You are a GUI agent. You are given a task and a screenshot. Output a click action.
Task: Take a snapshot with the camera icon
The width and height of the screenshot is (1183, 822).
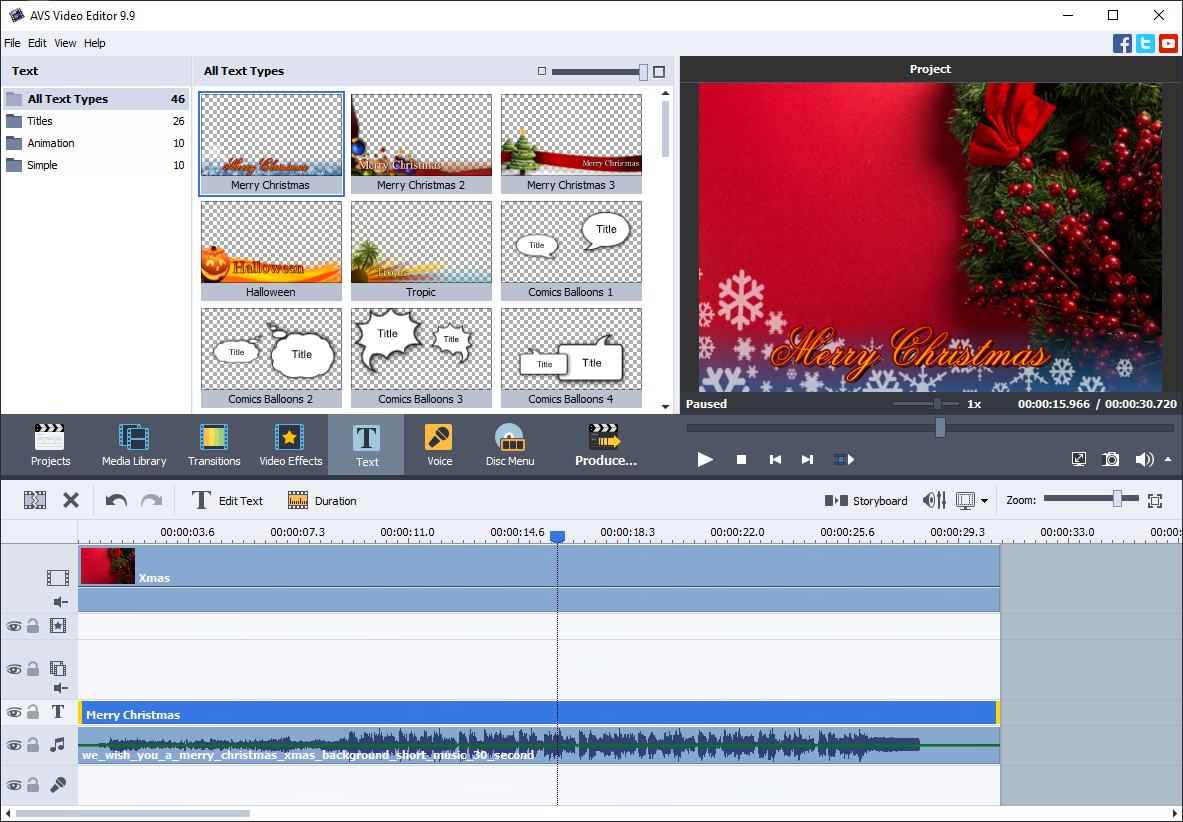1110,459
